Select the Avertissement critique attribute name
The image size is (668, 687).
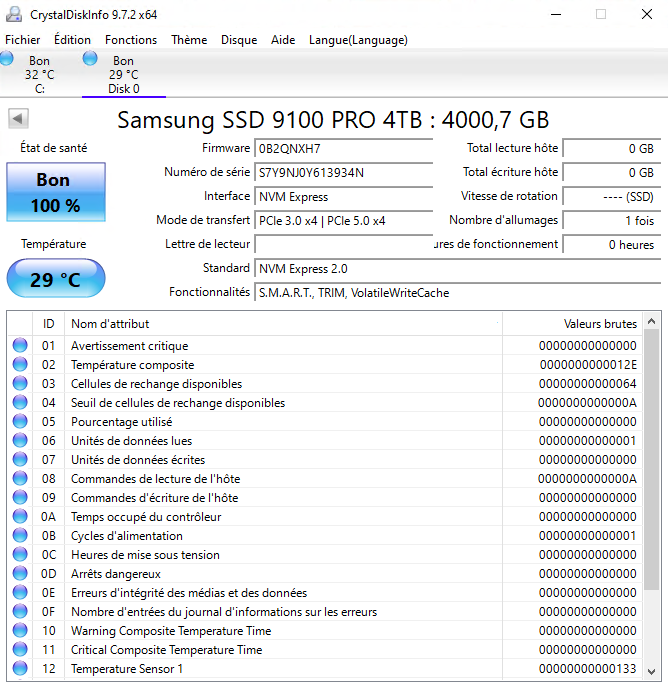coord(130,346)
